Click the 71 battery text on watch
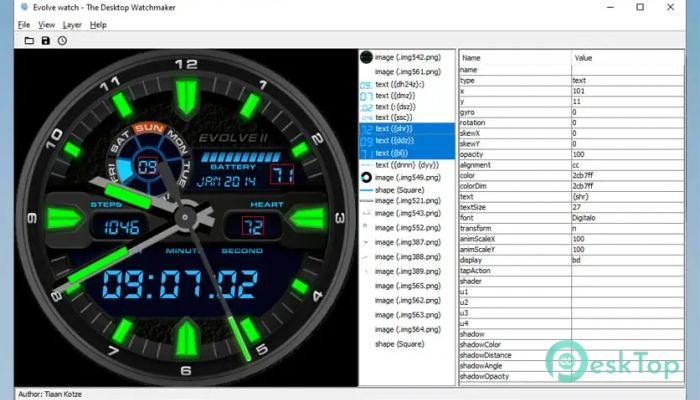The image size is (700, 400). pos(282,174)
